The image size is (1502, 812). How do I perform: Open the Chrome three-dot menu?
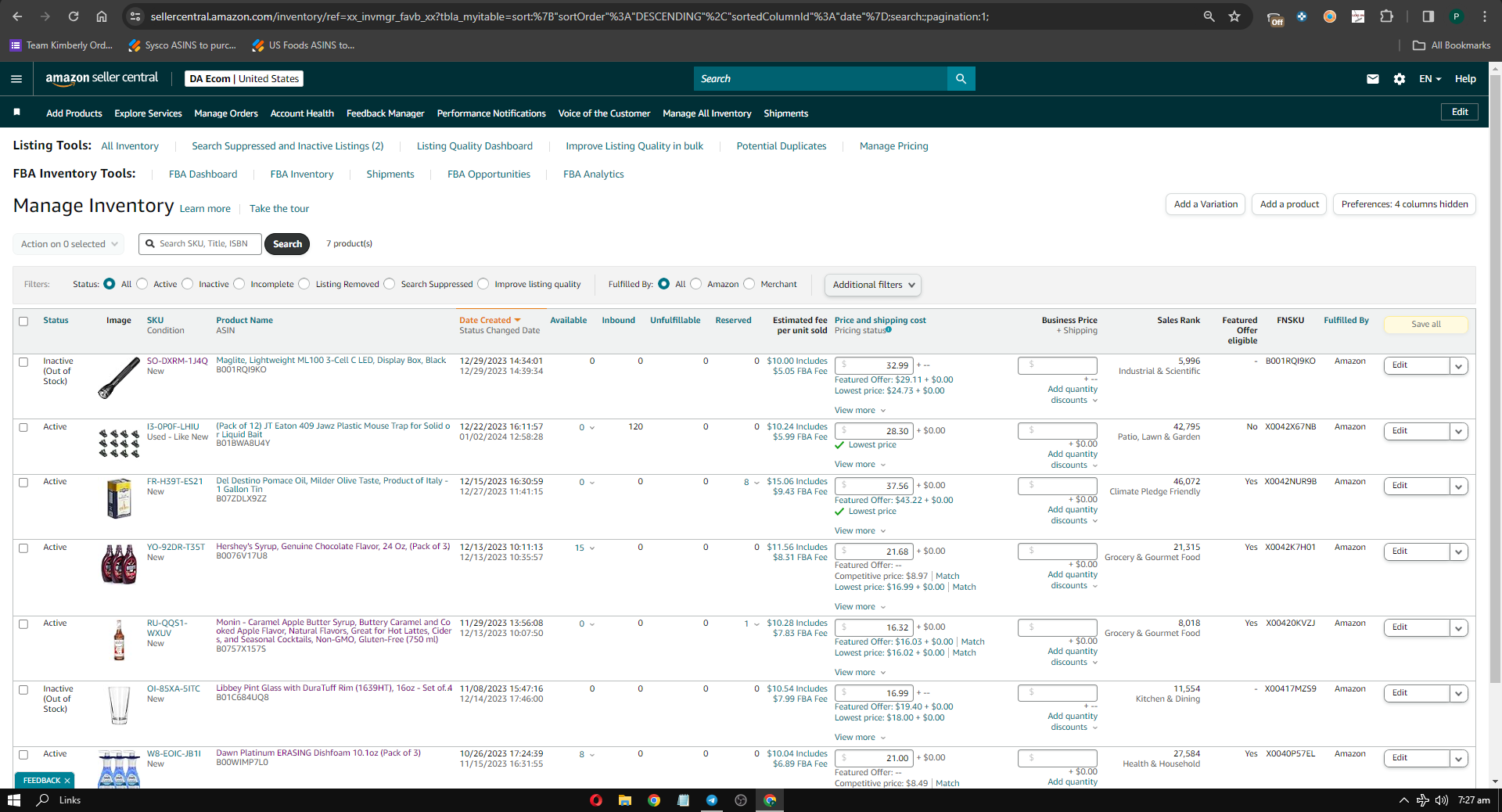point(1484,16)
